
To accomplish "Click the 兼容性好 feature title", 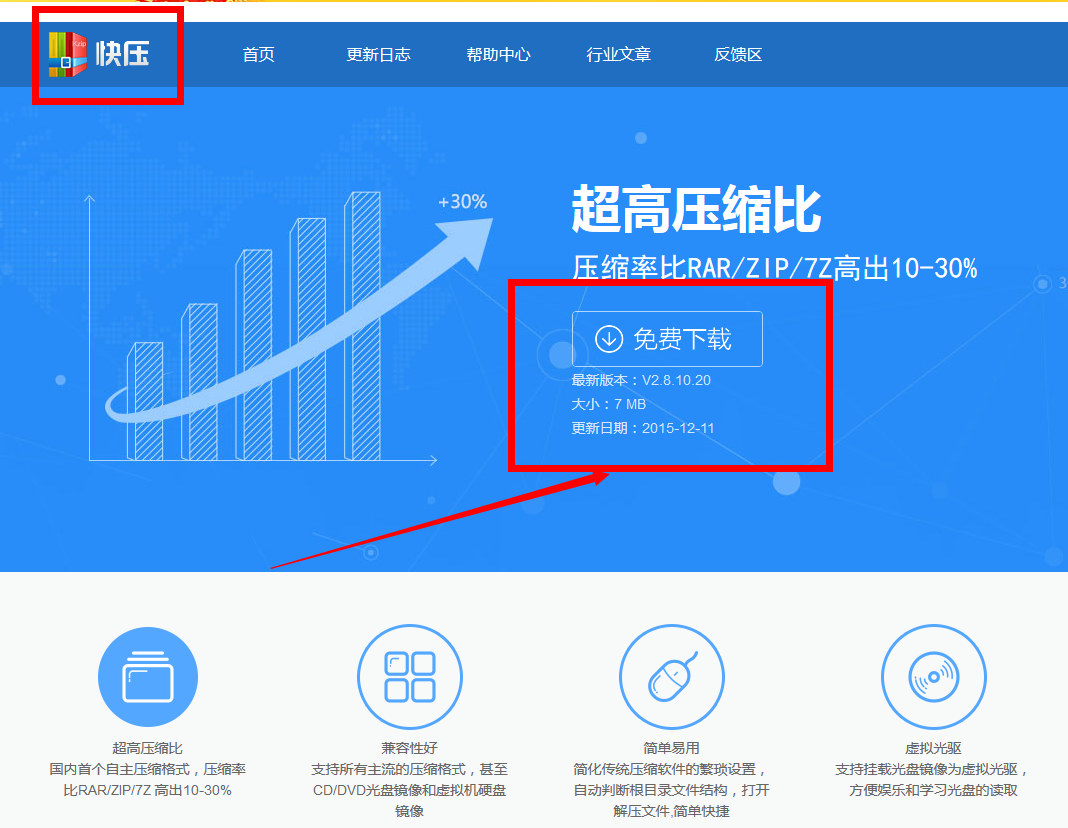I will pyautogui.click(x=409, y=748).
